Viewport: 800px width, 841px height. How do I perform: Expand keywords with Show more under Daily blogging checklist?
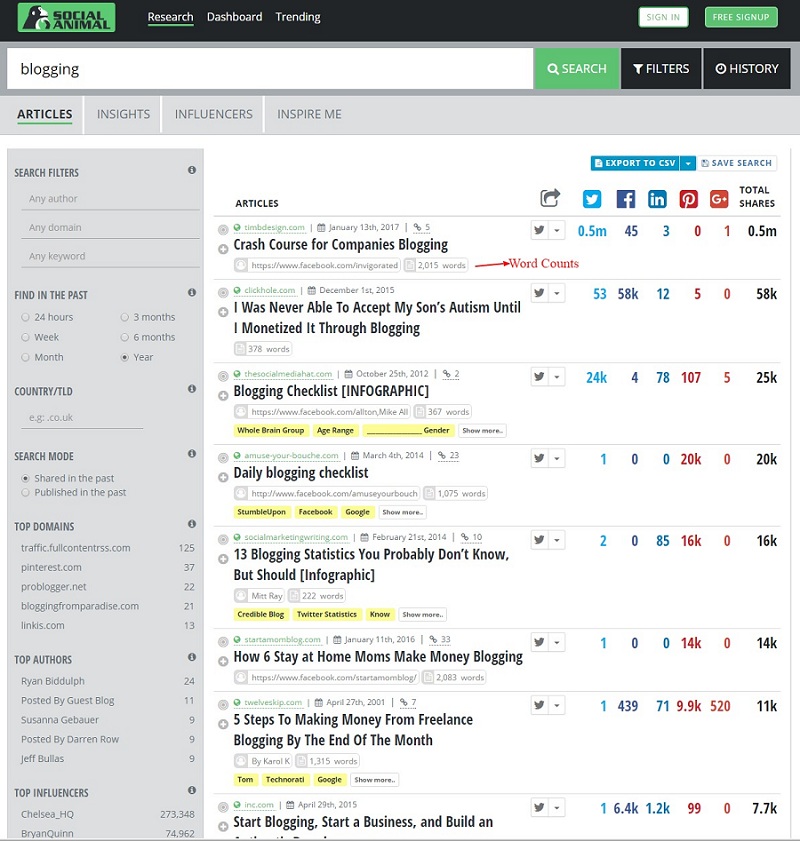[x=403, y=512]
